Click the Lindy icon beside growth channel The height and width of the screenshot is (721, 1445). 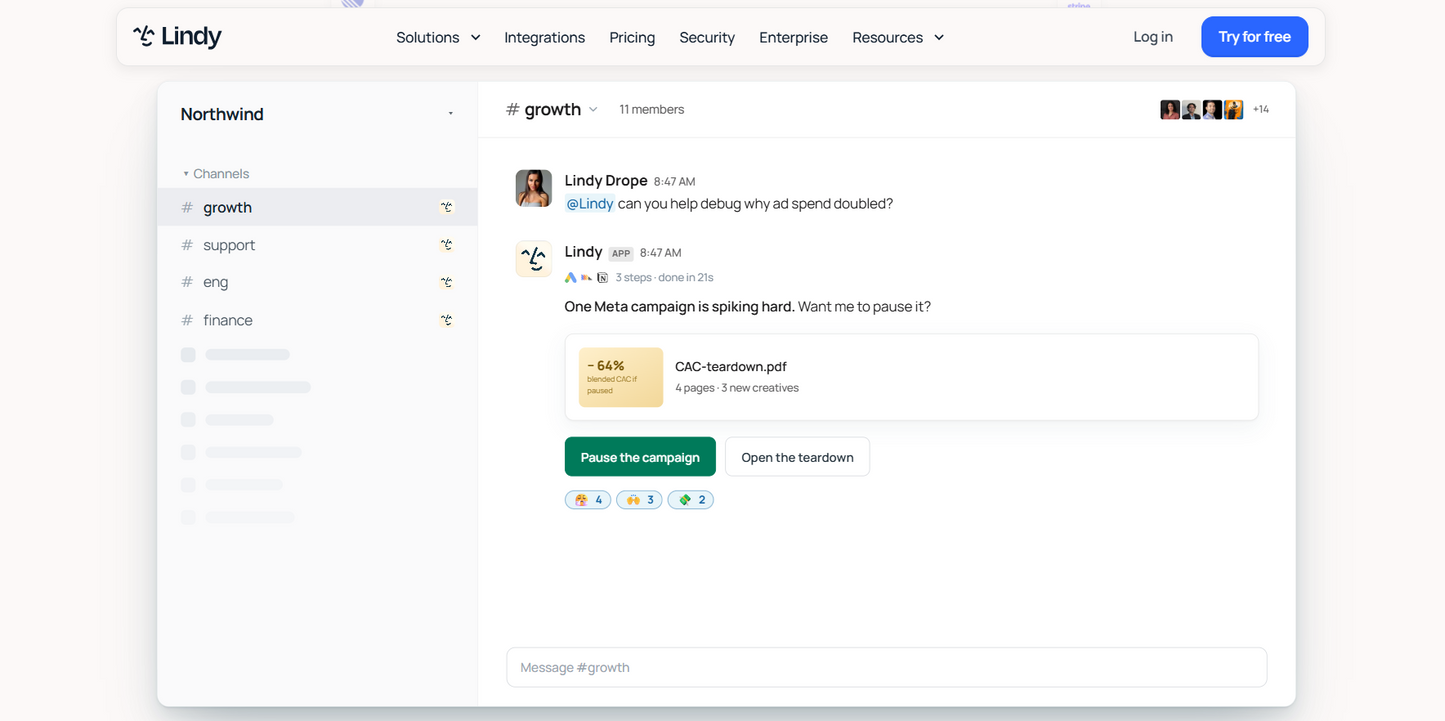coord(447,207)
